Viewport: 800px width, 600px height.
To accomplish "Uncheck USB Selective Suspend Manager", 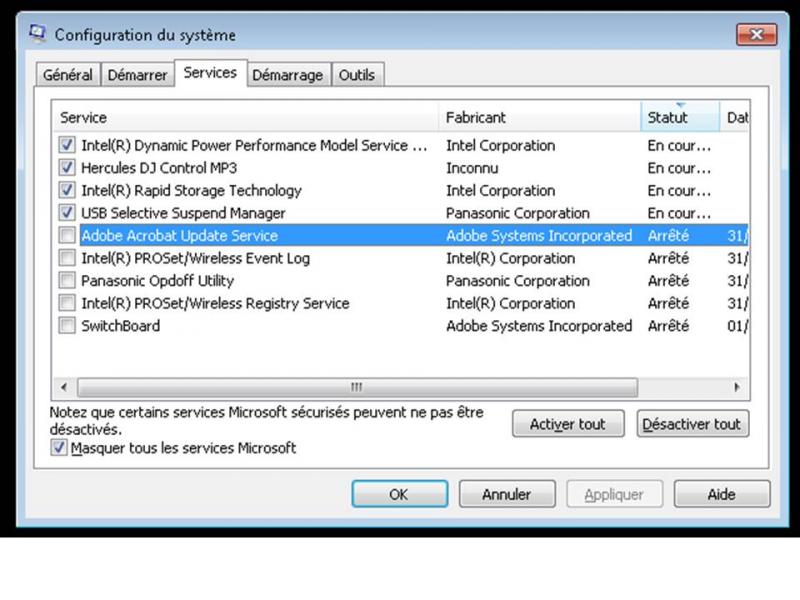I will (67, 213).
